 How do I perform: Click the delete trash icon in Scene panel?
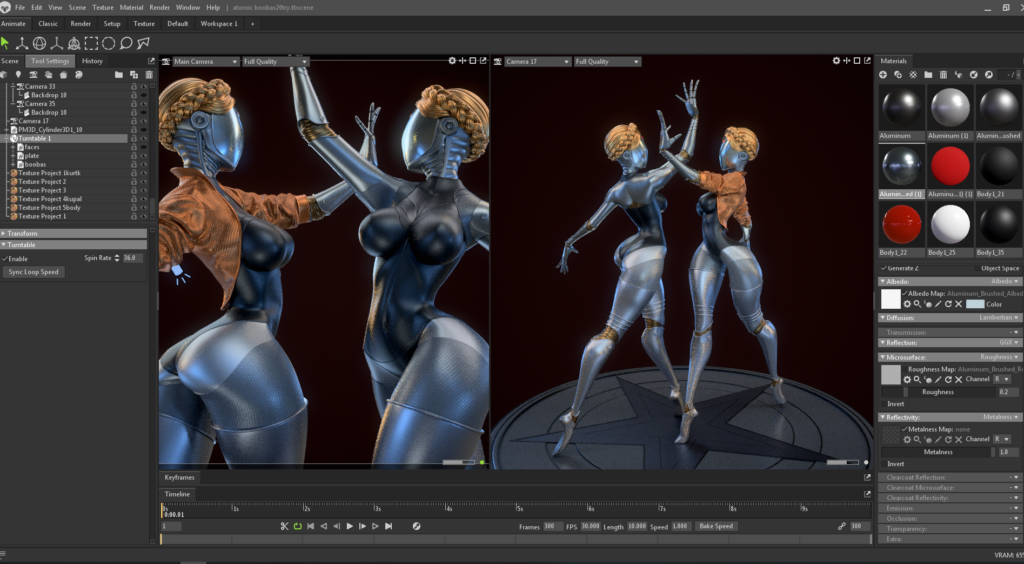[147, 74]
